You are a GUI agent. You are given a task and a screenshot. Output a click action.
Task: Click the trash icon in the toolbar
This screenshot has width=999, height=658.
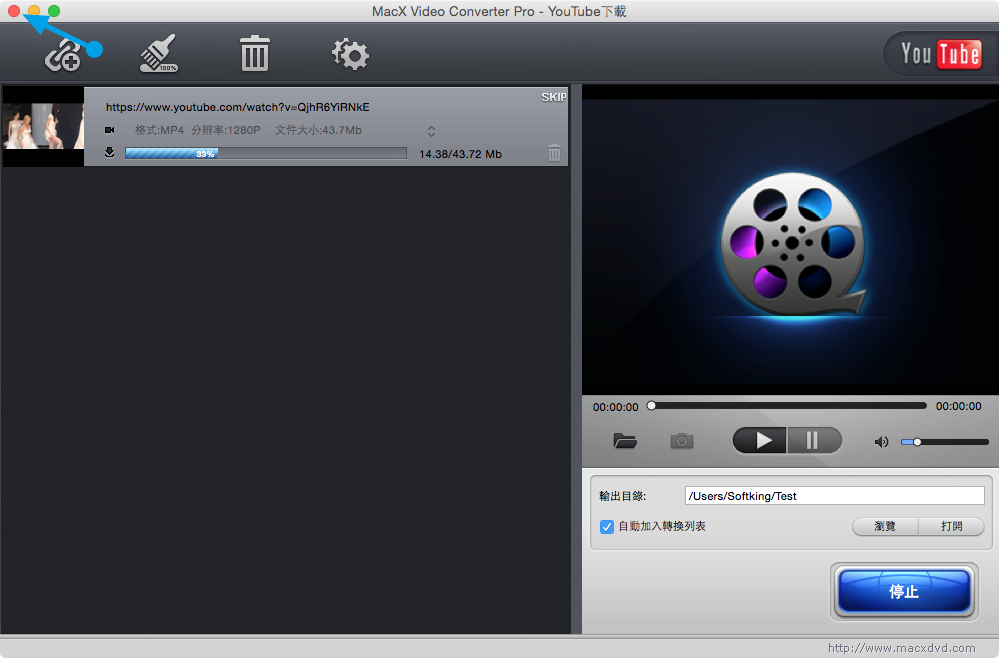coord(255,54)
